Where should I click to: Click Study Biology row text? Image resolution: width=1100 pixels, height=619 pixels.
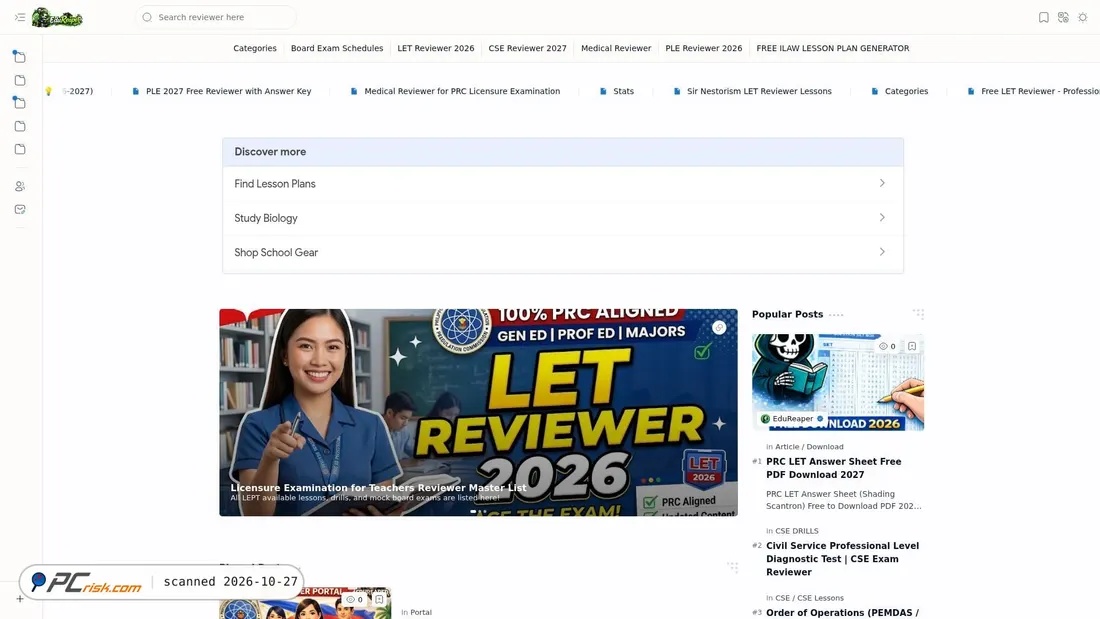[266, 218]
